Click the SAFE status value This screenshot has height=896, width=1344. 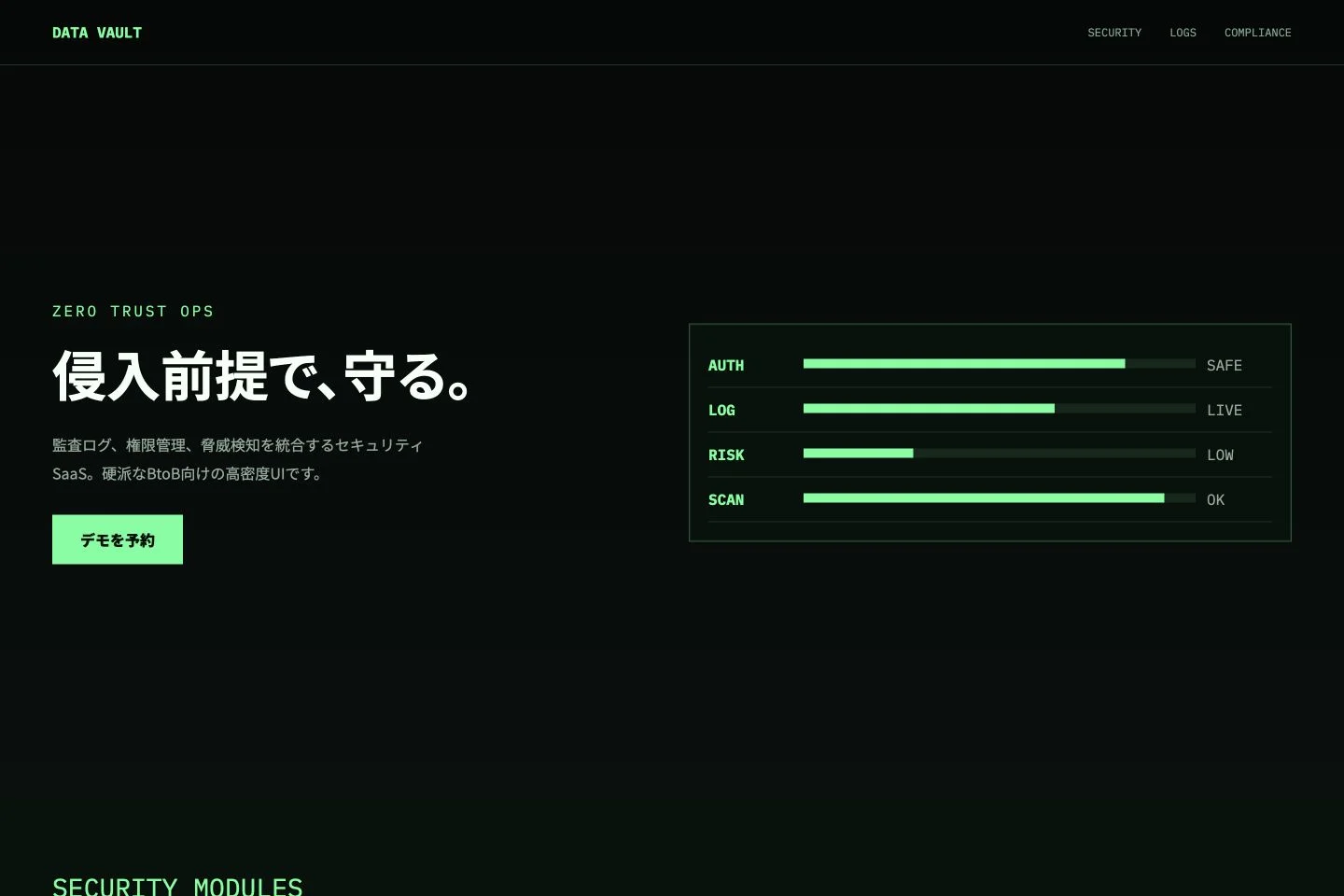(1225, 366)
